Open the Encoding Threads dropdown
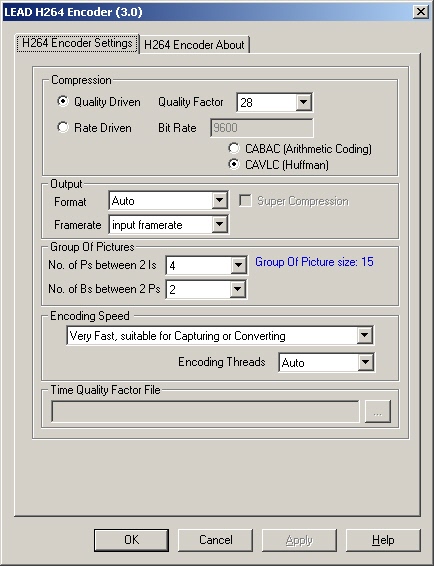Viewport: 434px width, 566px height. point(365,362)
